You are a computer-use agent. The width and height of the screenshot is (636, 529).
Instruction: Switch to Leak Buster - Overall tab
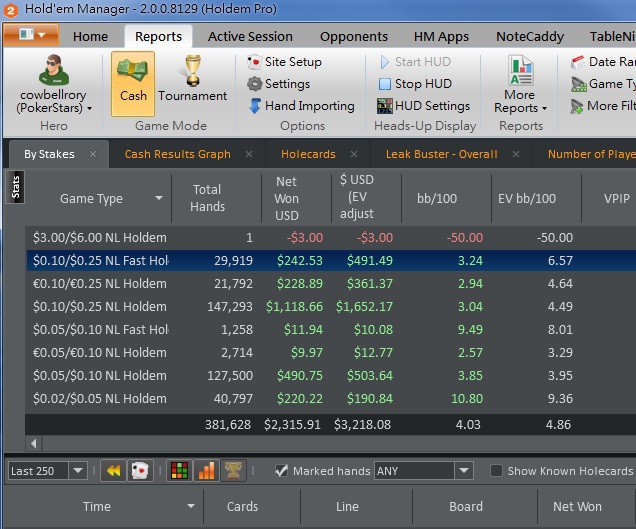tap(441, 154)
